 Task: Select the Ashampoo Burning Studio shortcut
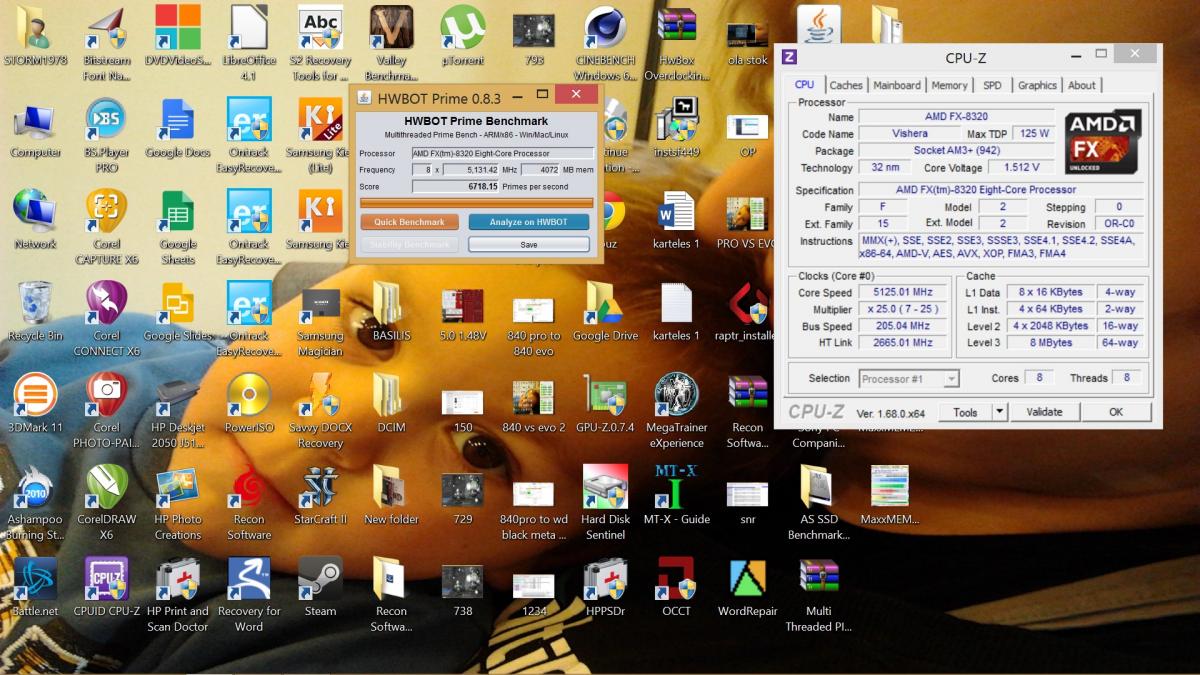click(x=35, y=487)
